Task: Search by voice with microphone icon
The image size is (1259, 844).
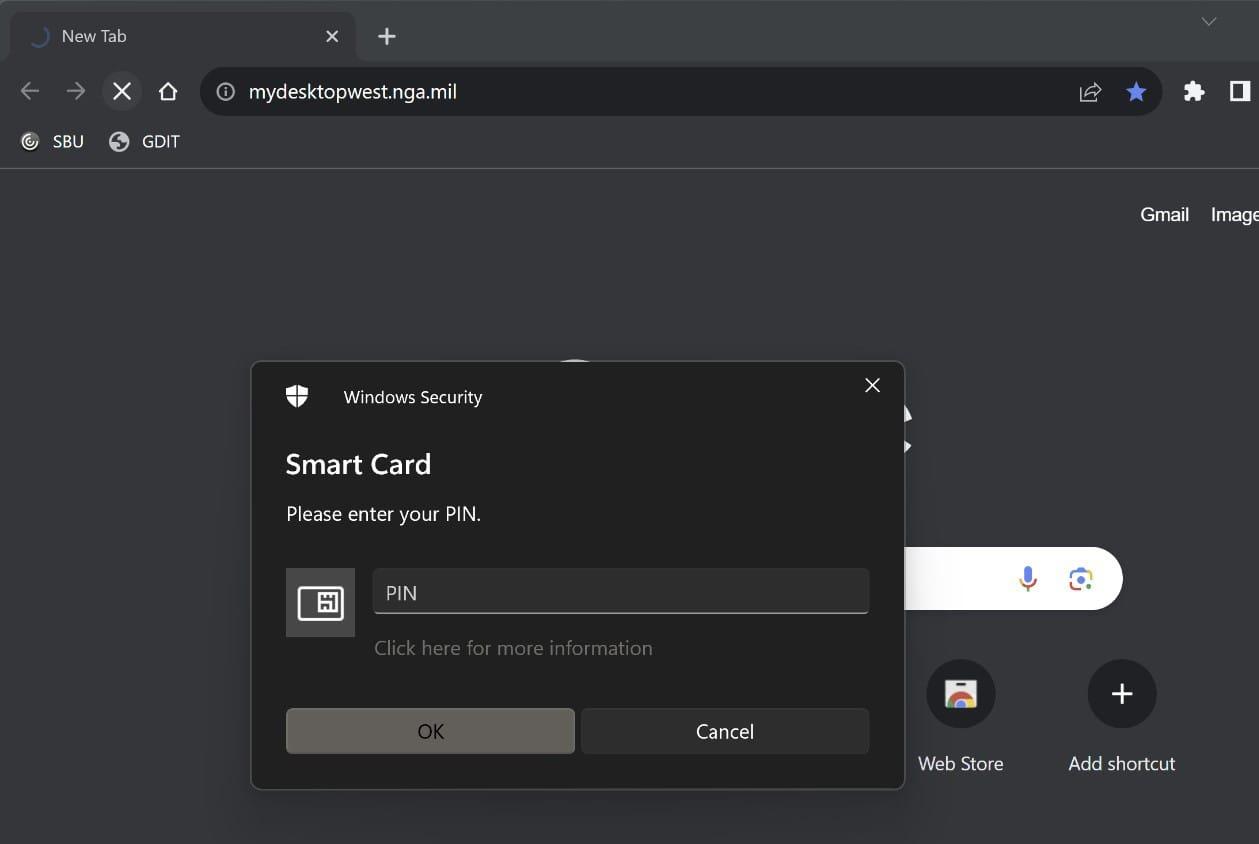Action: point(1028,578)
